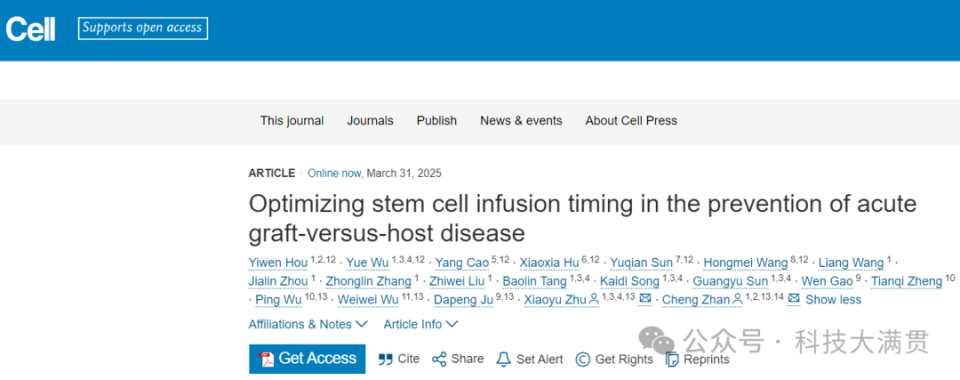Open the Journals menu

[x=370, y=121]
